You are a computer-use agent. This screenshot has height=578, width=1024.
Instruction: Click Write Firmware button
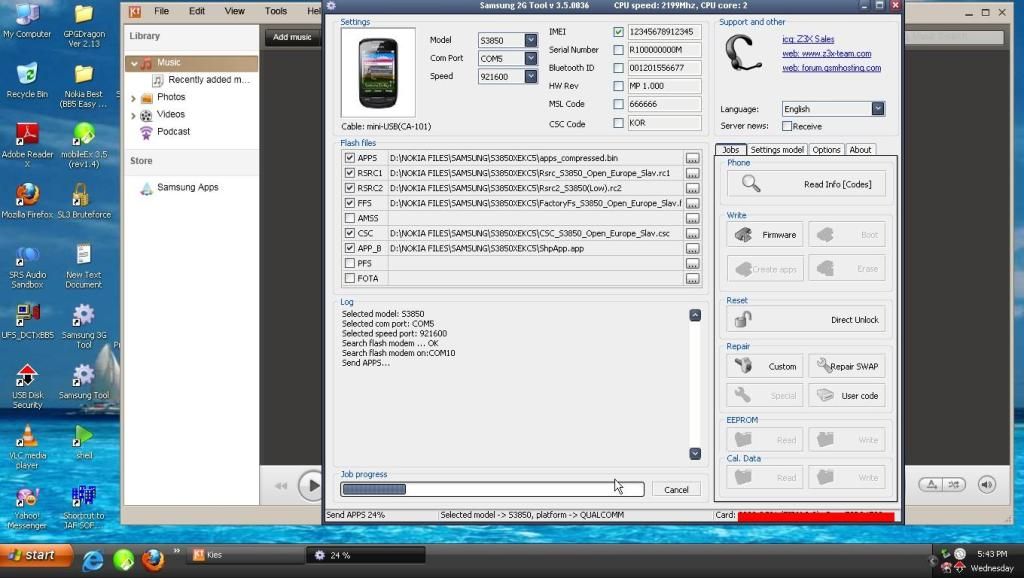tap(765, 234)
